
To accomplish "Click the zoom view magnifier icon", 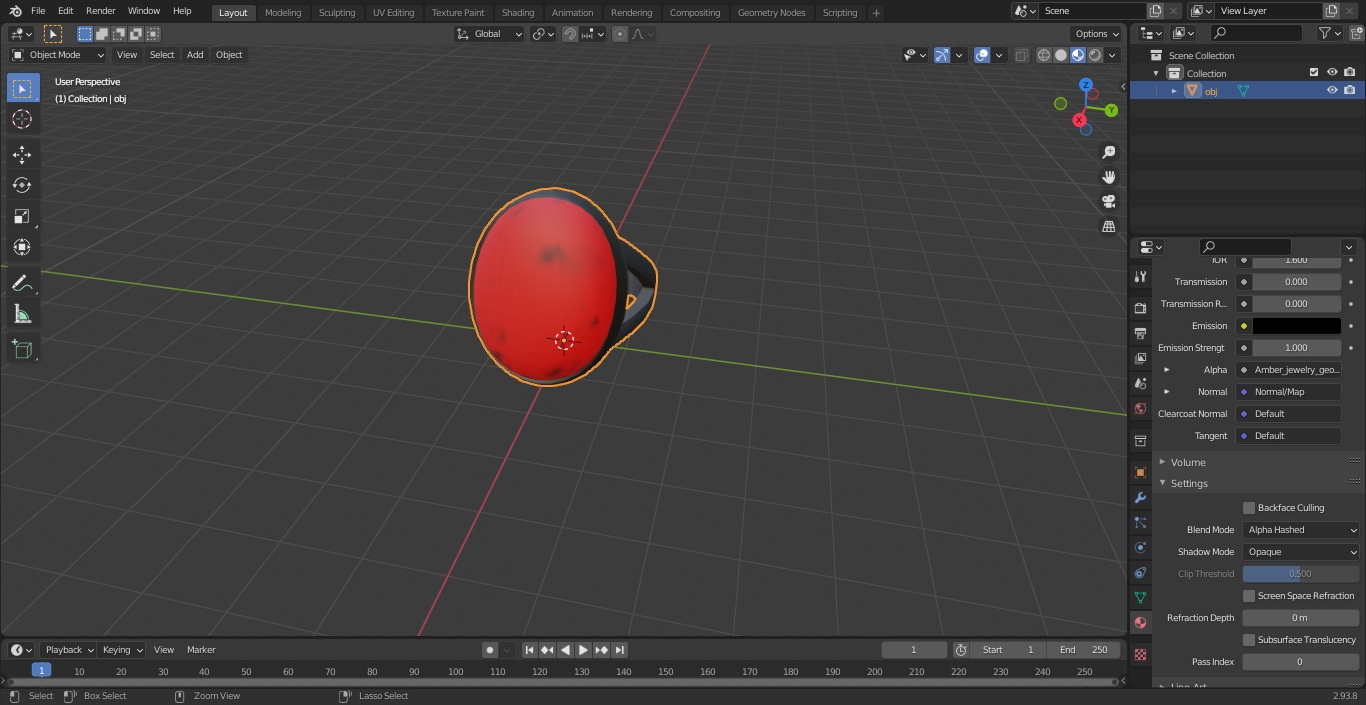I will pos(1108,152).
